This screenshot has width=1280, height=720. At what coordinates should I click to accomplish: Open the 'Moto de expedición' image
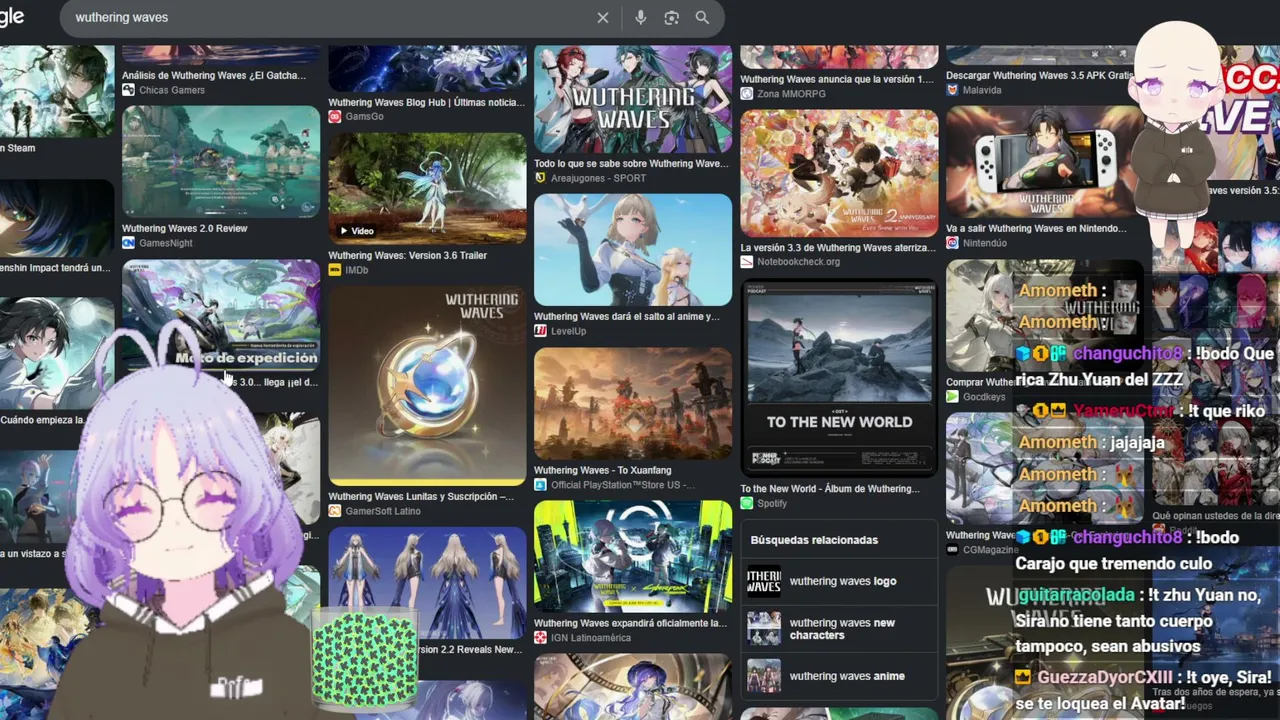(221, 316)
